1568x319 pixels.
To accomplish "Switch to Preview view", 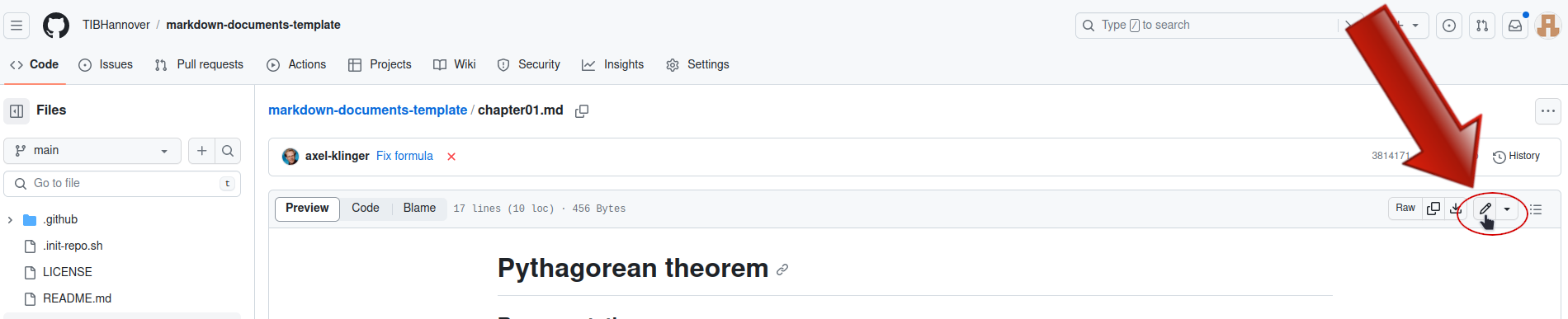I will click(307, 209).
